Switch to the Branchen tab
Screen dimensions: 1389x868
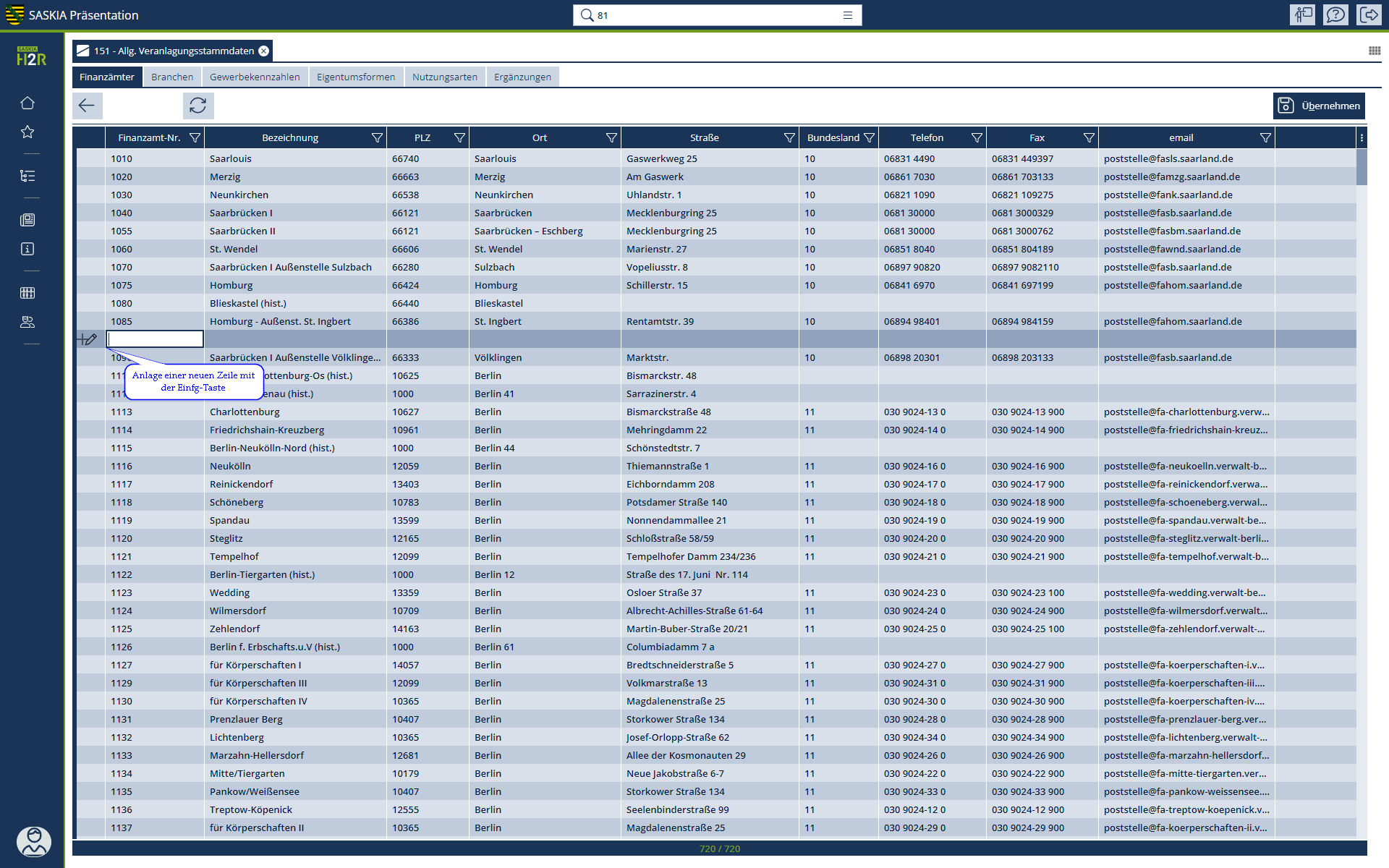tap(172, 77)
